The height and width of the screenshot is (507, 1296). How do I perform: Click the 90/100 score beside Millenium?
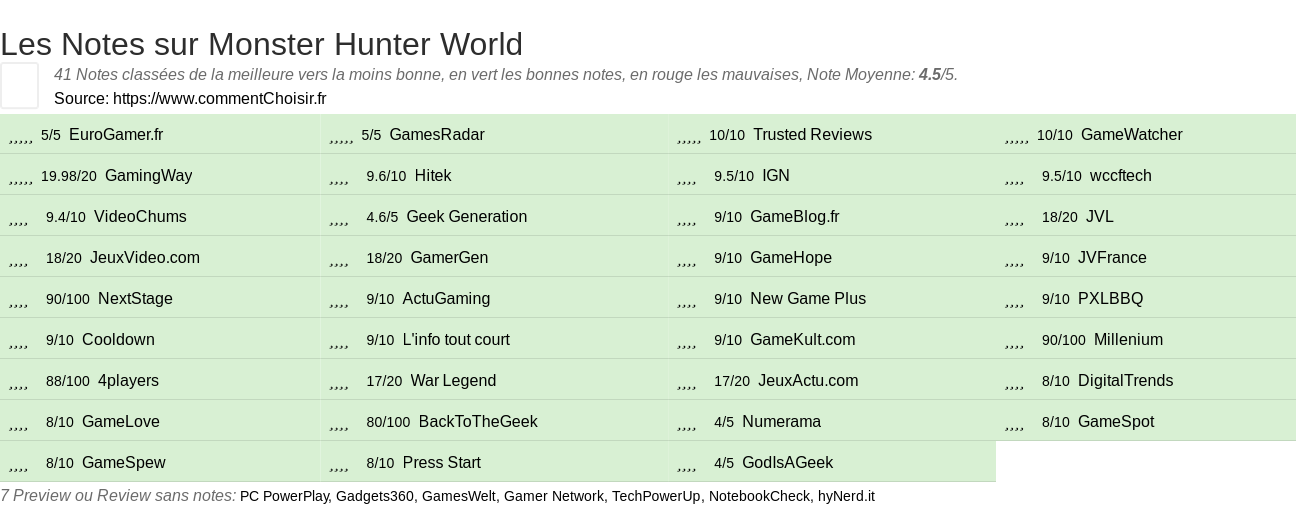point(1064,341)
